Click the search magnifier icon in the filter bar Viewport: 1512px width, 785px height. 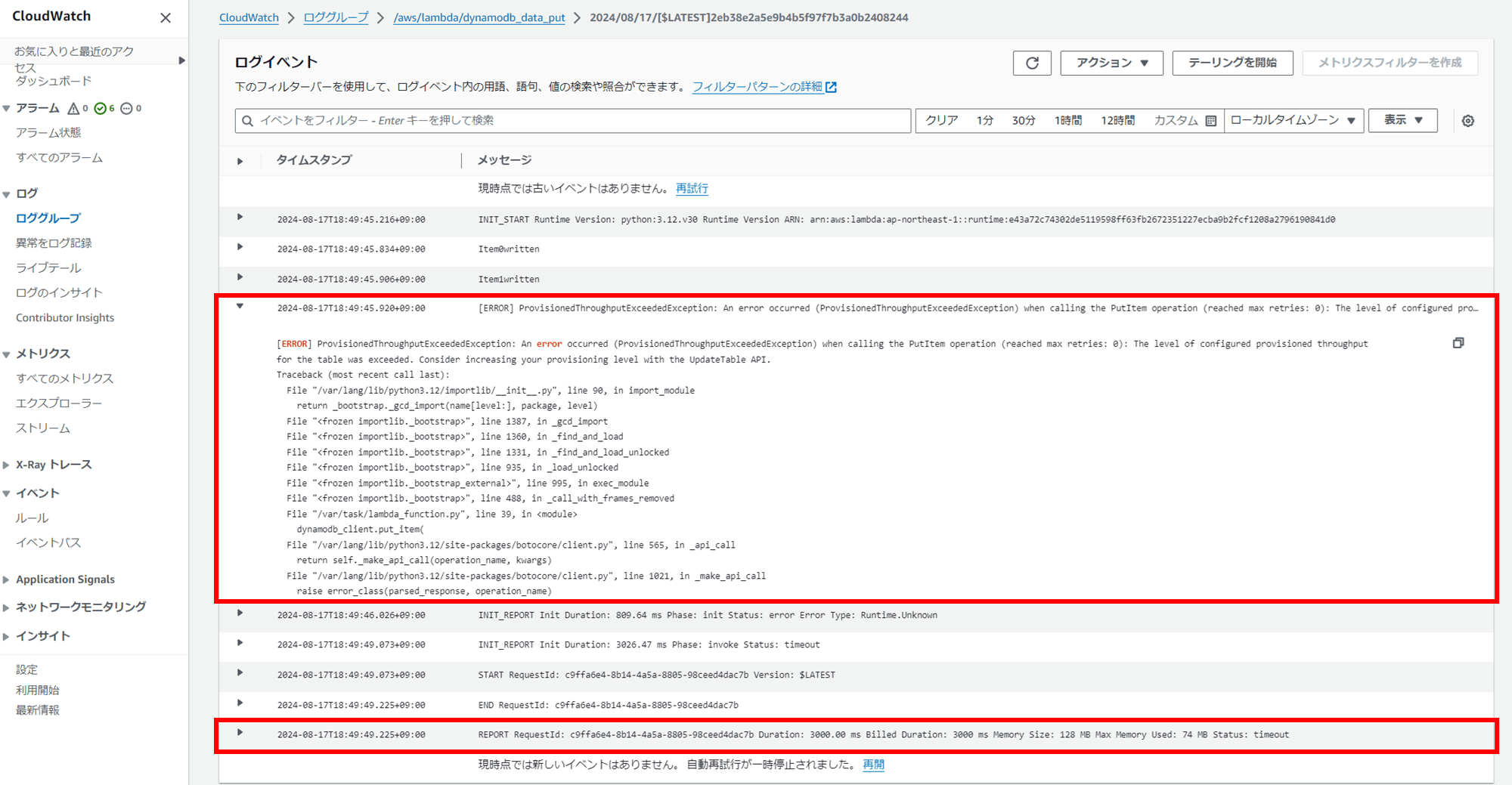tap(247, 121)
